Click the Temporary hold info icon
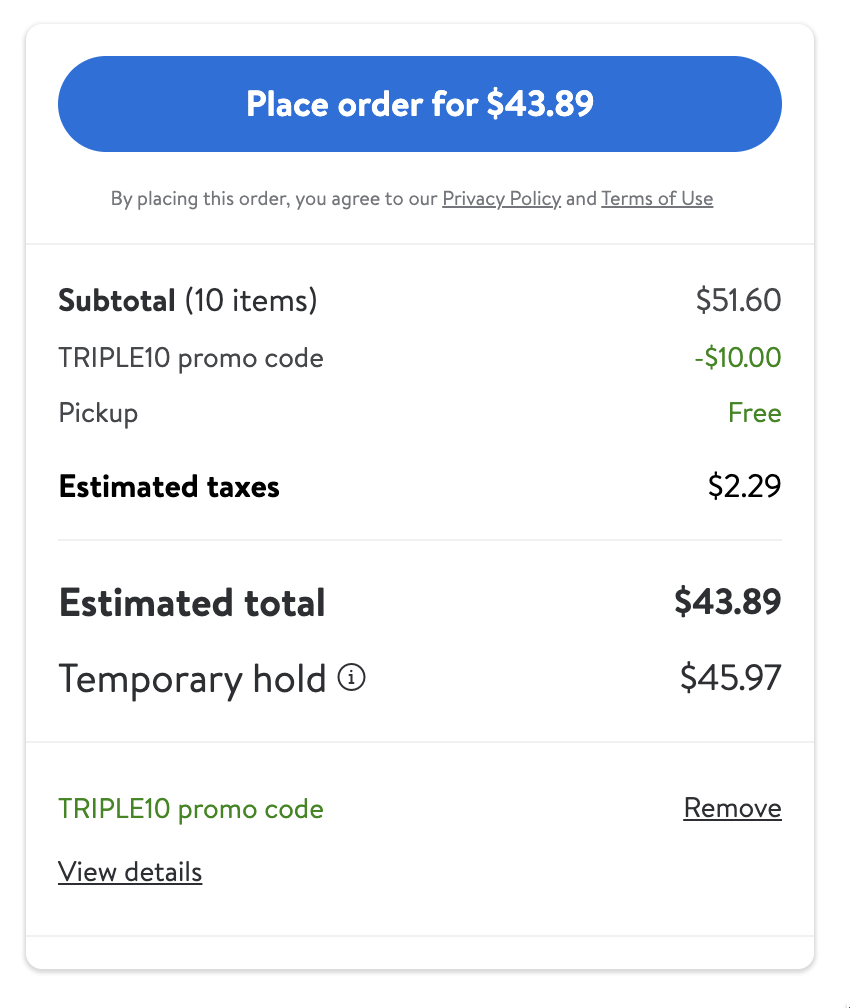Viewport: 850px width, 1008px height. pyautogui.click(x=352, y=679)
